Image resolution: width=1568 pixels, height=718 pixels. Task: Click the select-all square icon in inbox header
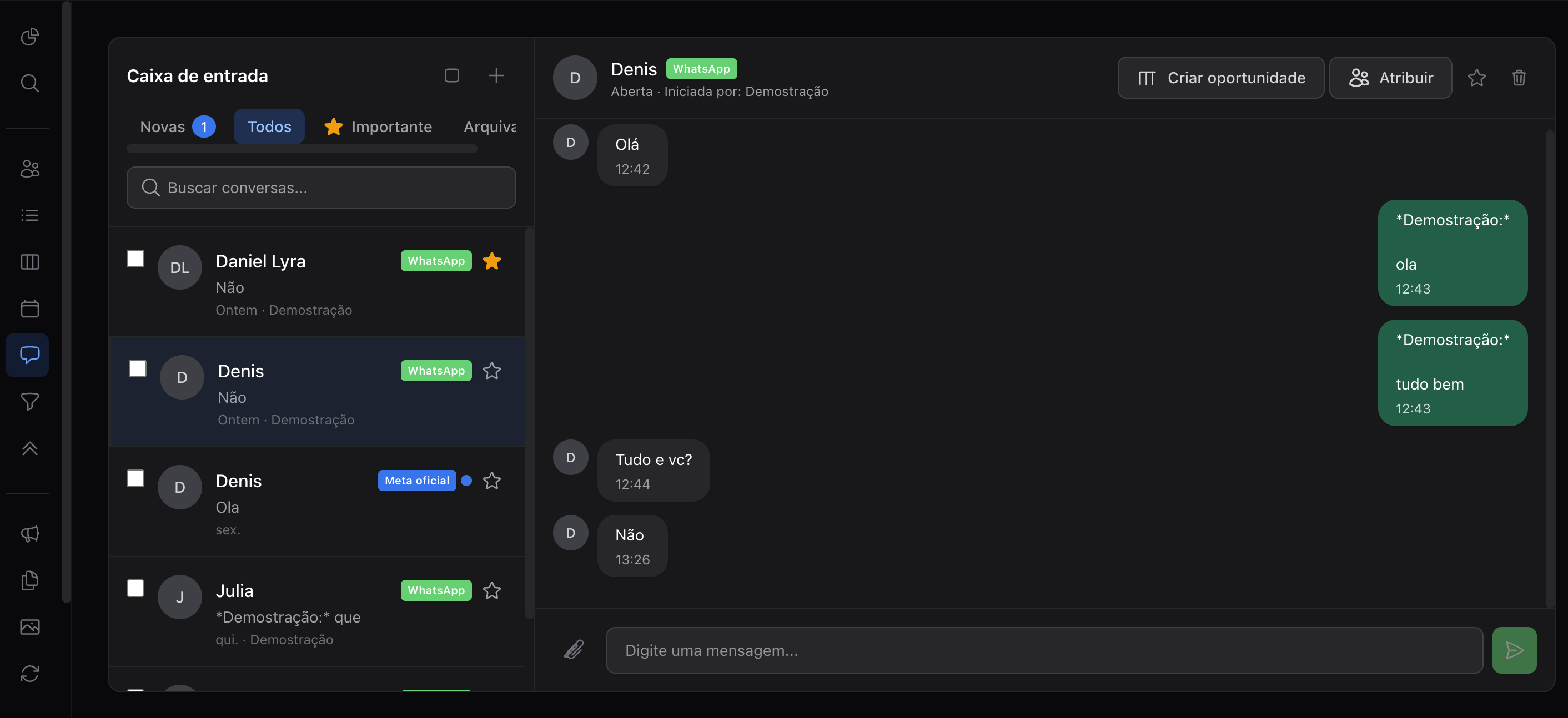coord(451,75)
